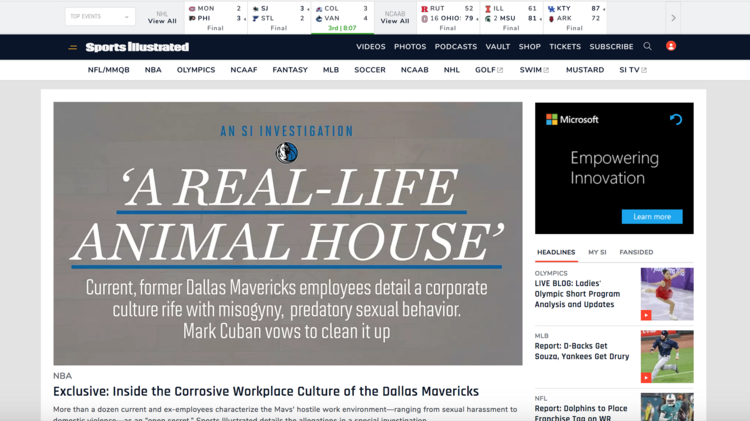This screenshot has width=750, height=421.
Task: Click the NFL category label in headlines
Action: click(541, 398)
